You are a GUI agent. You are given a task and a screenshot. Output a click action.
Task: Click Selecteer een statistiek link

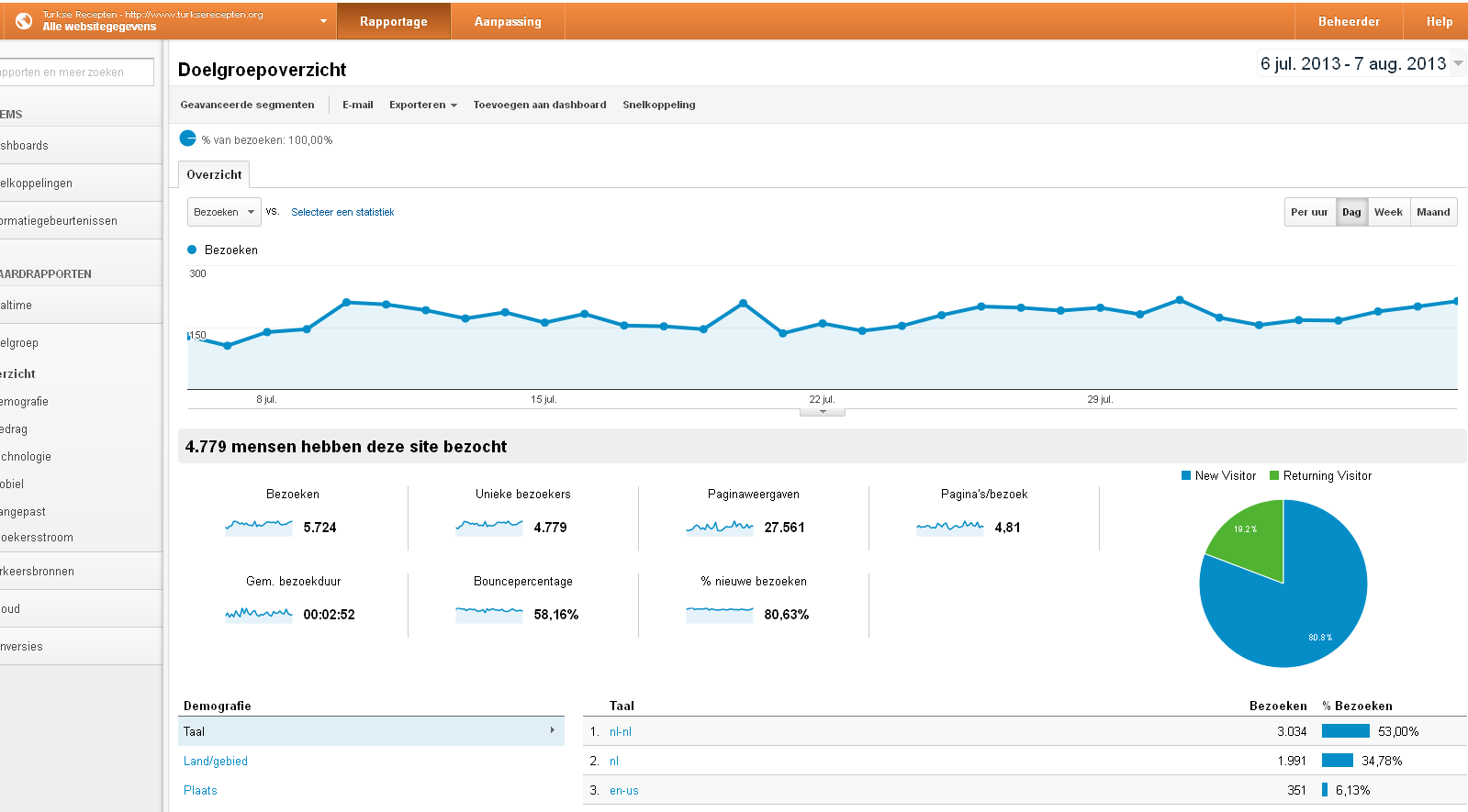342,212
